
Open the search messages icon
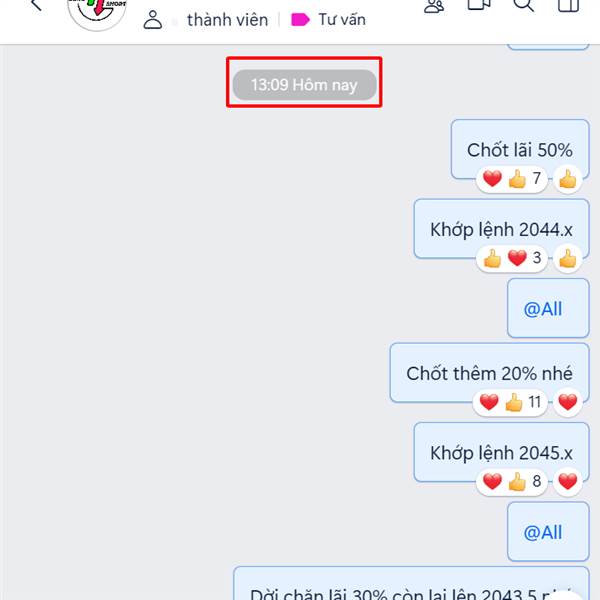[523, 5]
